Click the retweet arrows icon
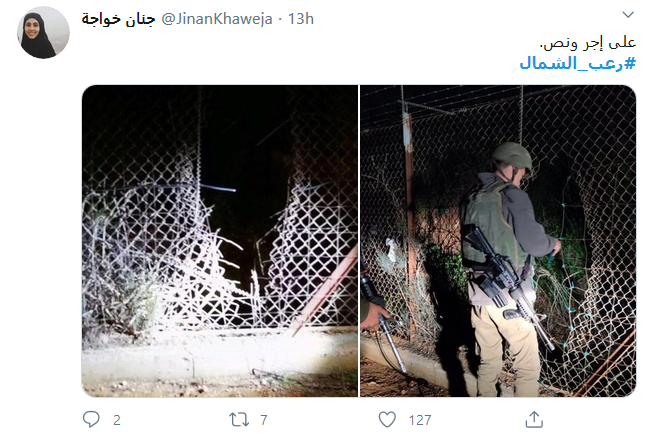 coord(239,420)
